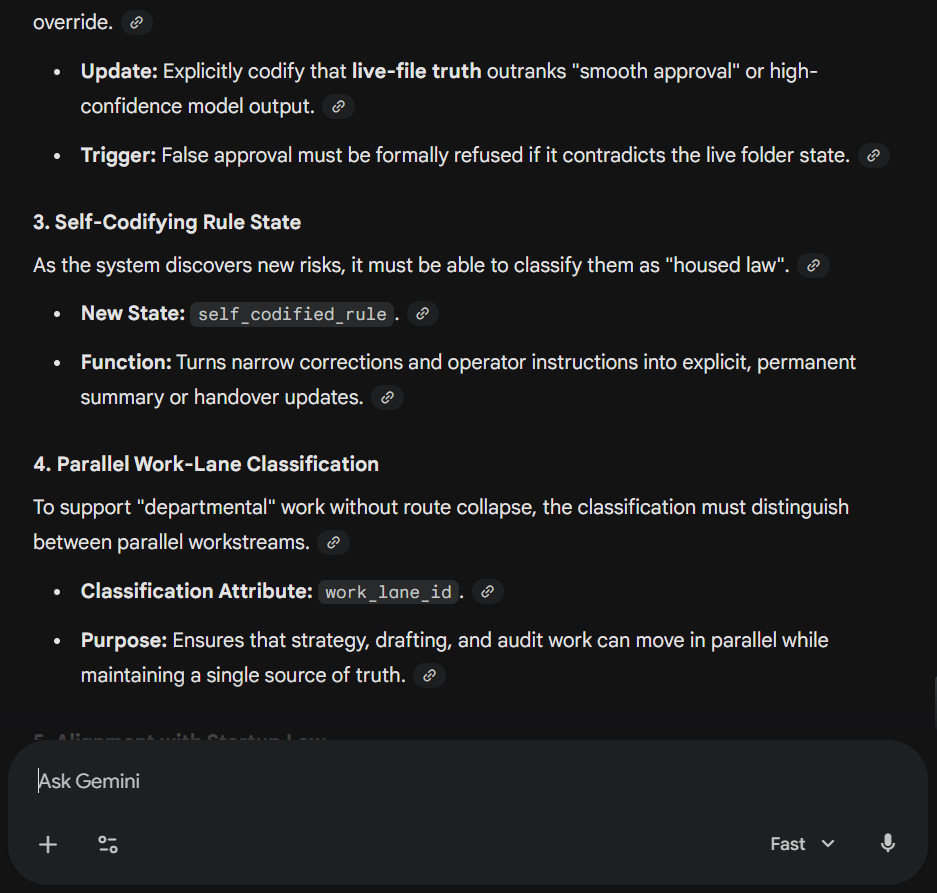Image resolution: width=937 pixels, height=893 pixels.
Task: Expand the Fast model selector dropdown
Action: point(802,844)
